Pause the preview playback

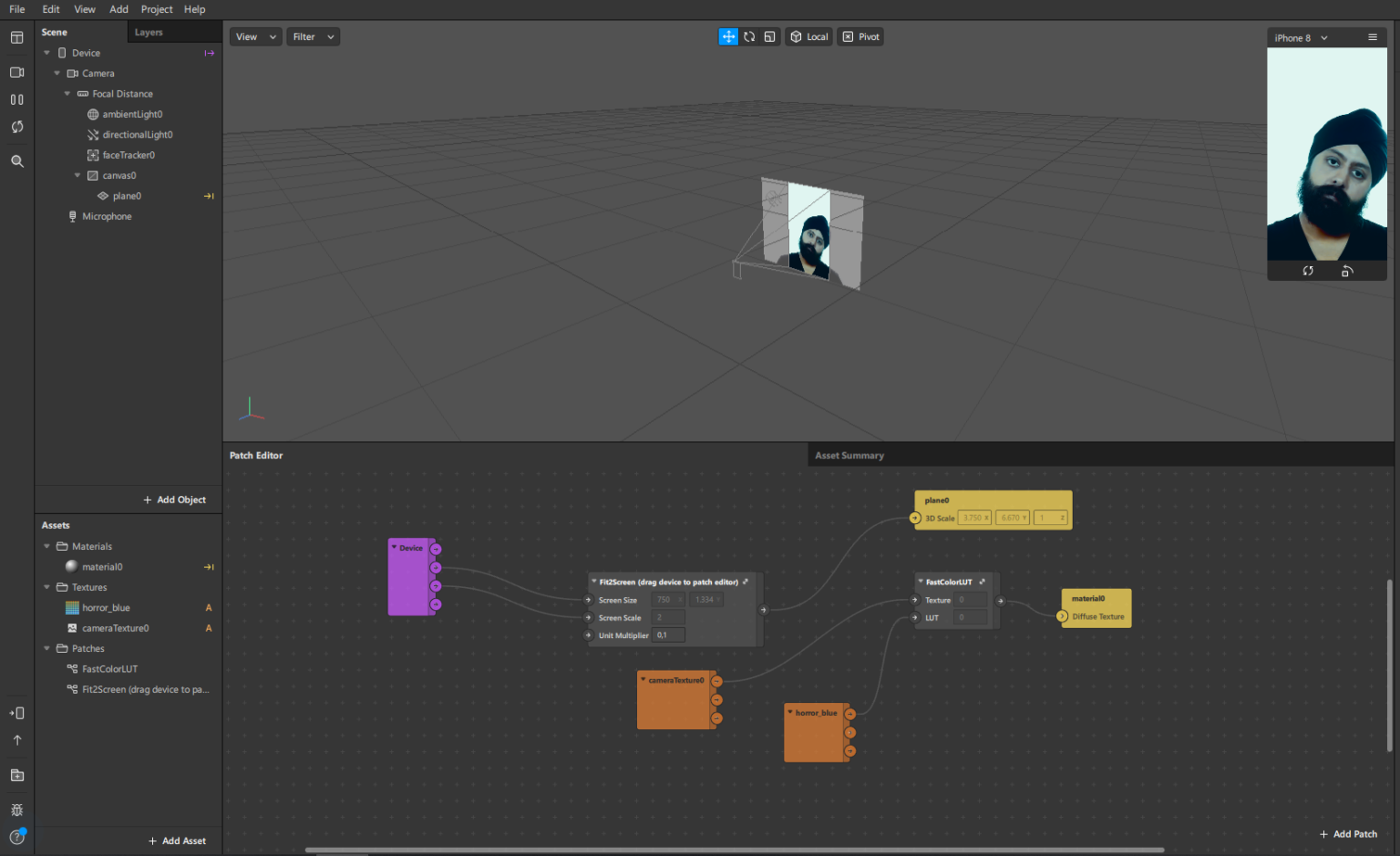click(16, 99)
